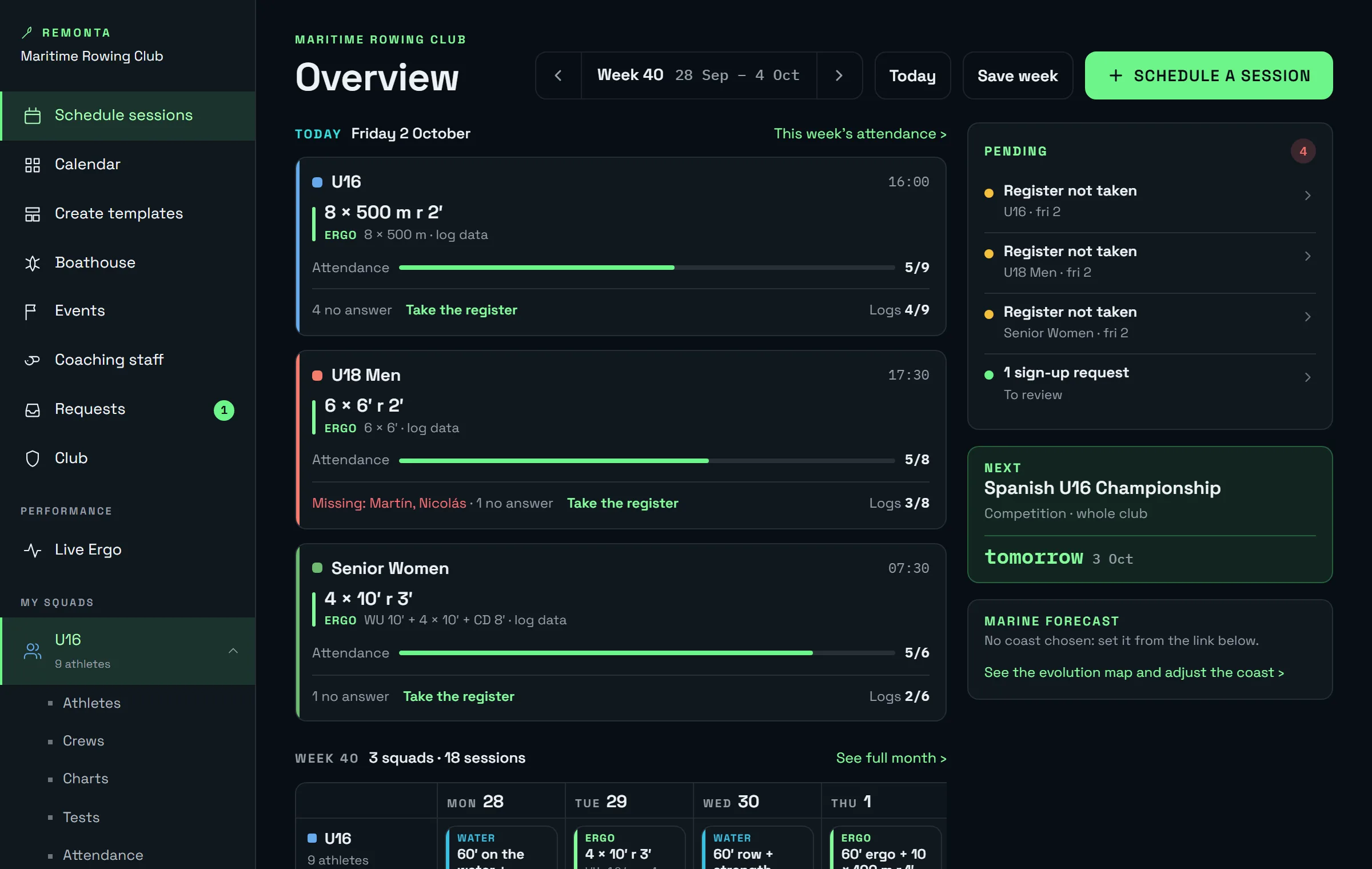Click the U16 squad people icon

click(x=33, y=651)
